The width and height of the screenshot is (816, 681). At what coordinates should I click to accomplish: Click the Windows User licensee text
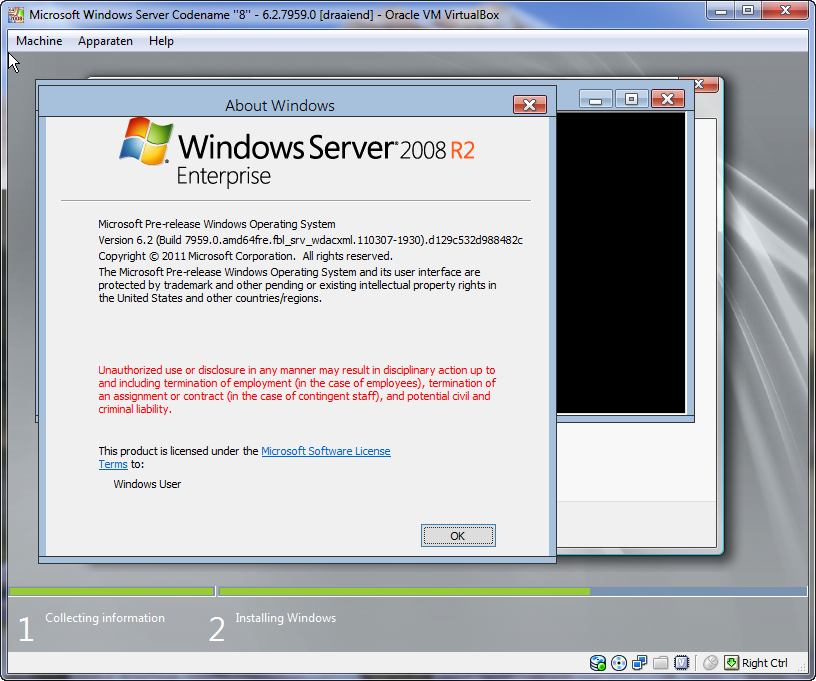(x=147, y=484)
